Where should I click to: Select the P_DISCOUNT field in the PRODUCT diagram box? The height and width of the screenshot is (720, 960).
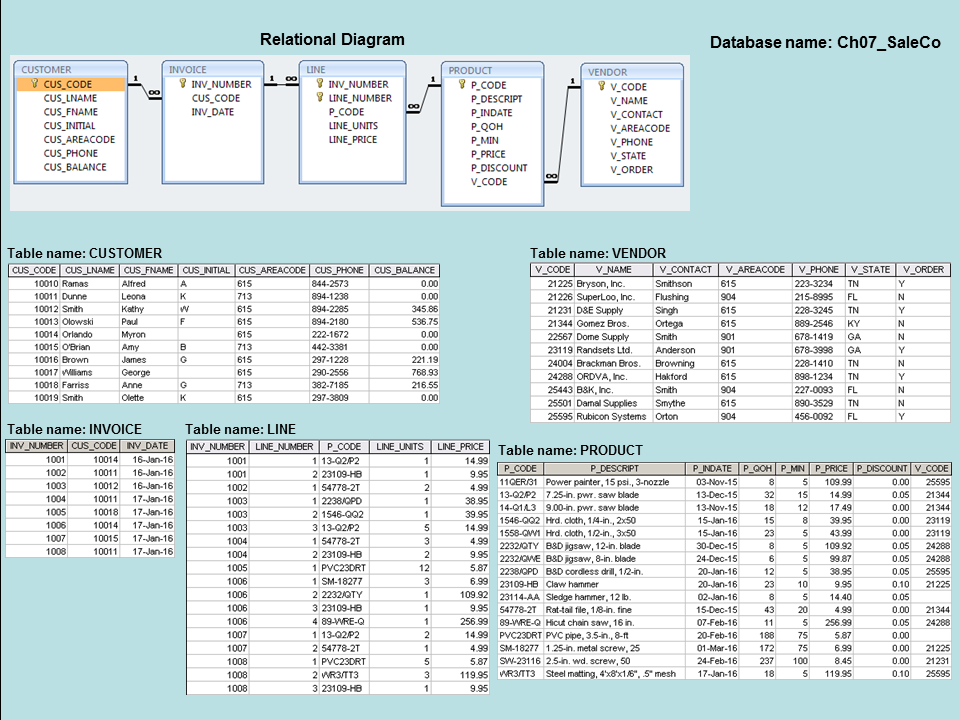(x=499, y=168)
